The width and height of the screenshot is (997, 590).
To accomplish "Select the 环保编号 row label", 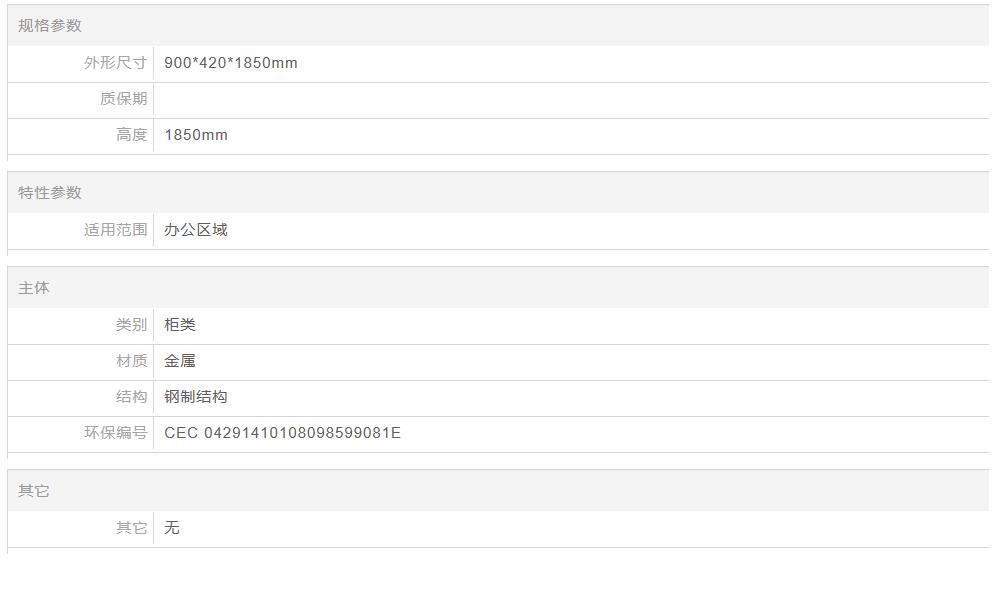I will 115,433.
